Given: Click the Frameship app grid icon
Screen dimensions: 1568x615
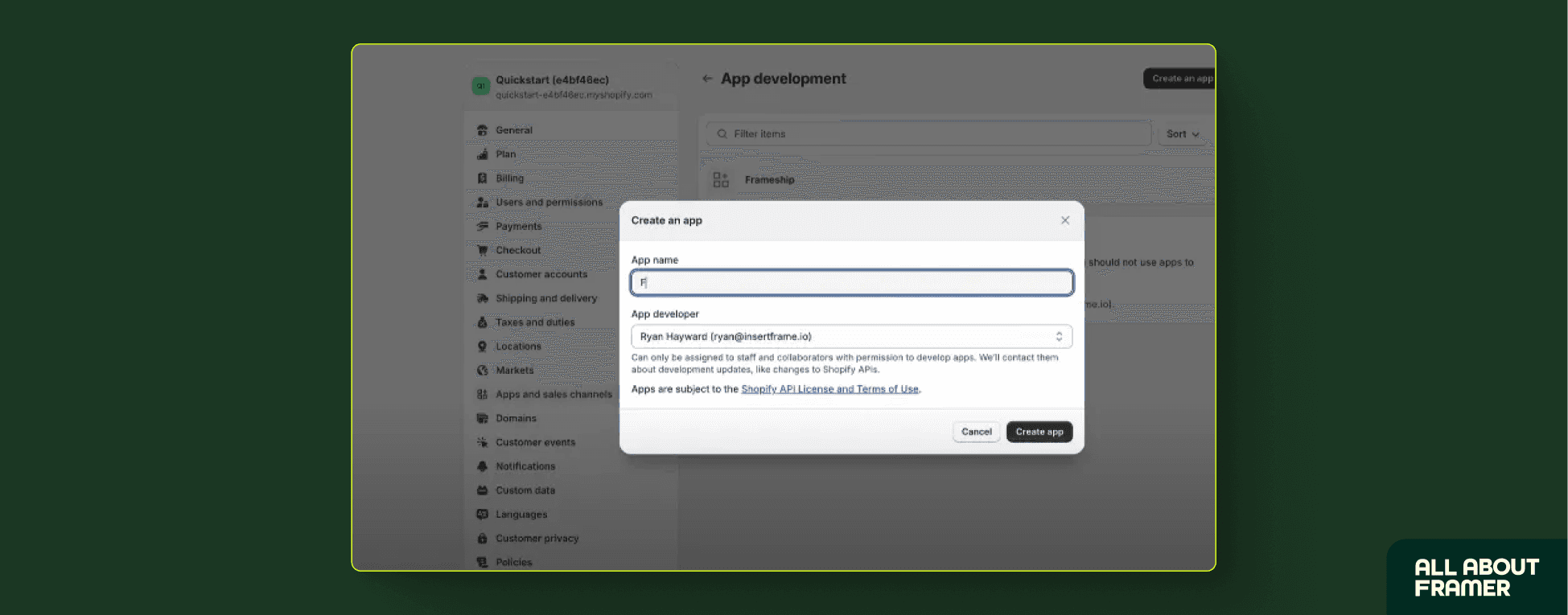Looking at the screenshot, I should (x=721, y=180).
